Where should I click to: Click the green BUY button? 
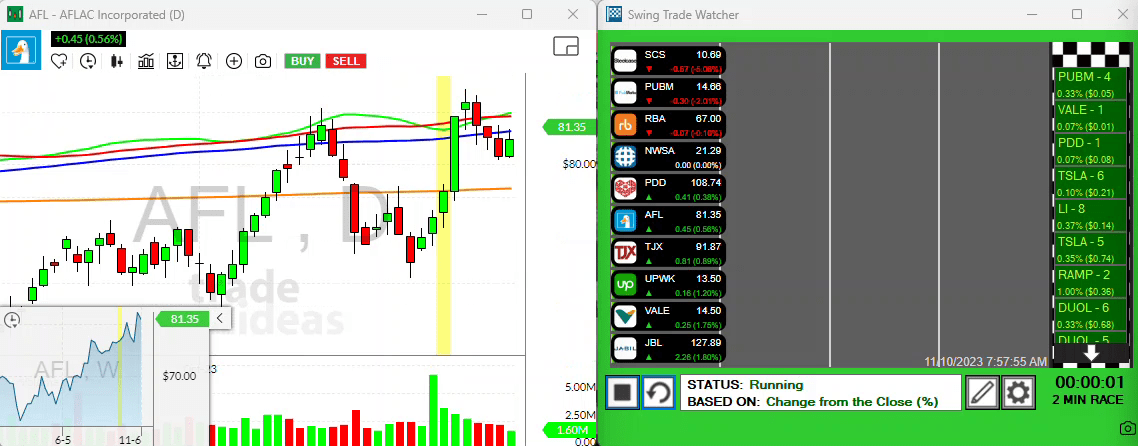click(303, 61)
